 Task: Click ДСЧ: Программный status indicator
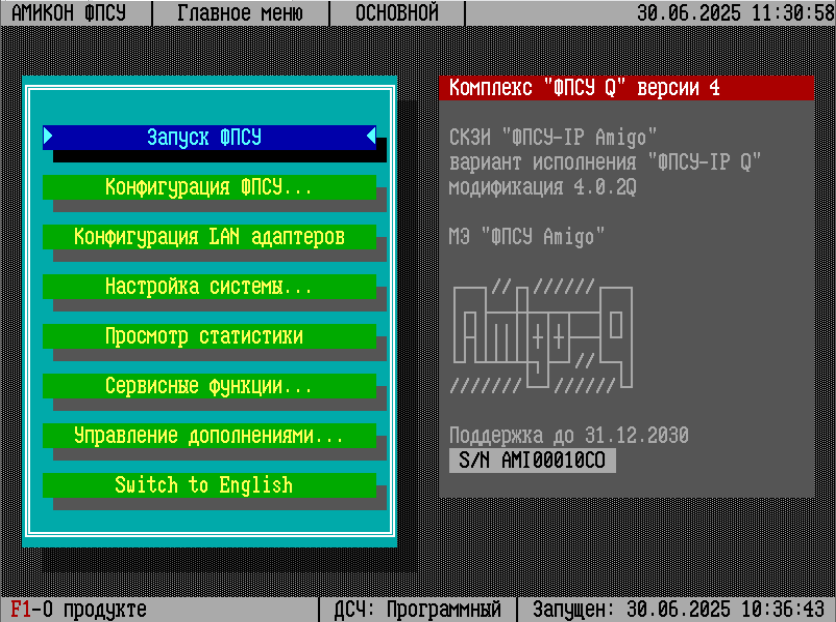(x=417, y=609)
